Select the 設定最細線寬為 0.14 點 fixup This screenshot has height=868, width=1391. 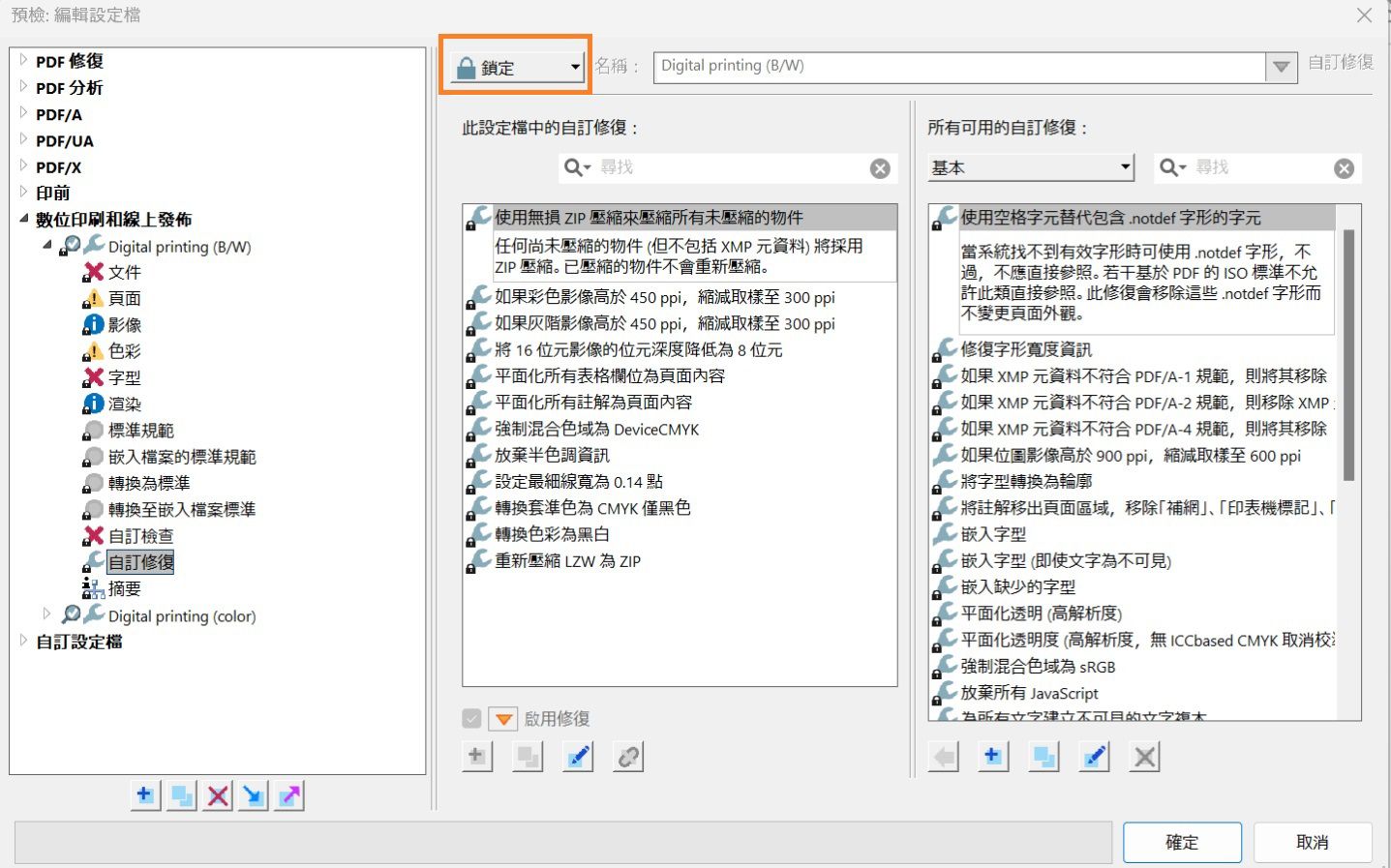click(x=579, y=481)
